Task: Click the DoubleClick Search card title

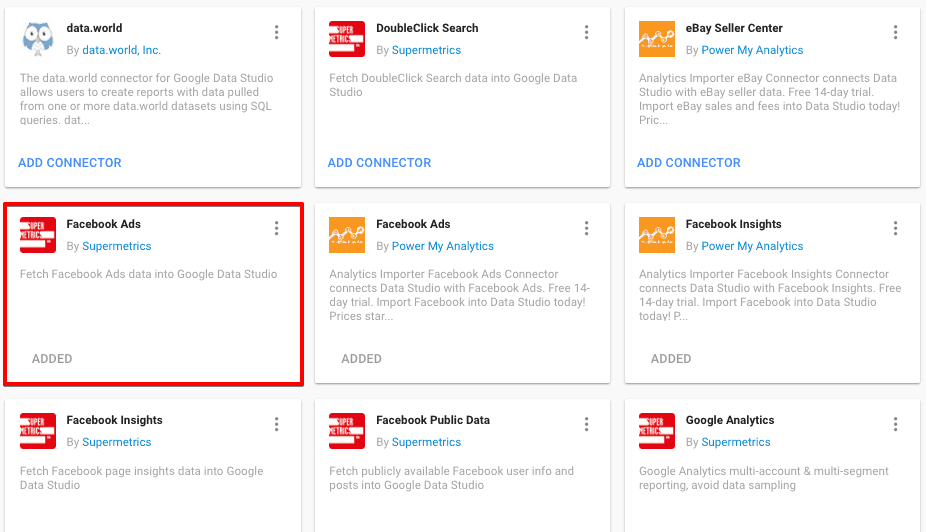Action: pyautogui.click(x=427, y=28)
